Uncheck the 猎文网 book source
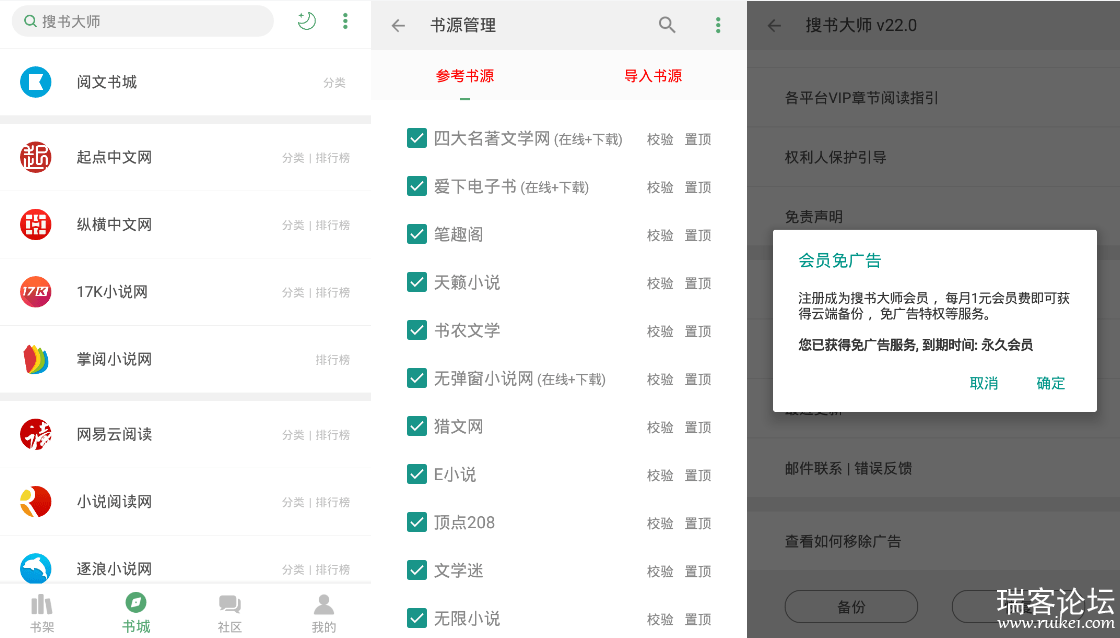 pos(417,426)
